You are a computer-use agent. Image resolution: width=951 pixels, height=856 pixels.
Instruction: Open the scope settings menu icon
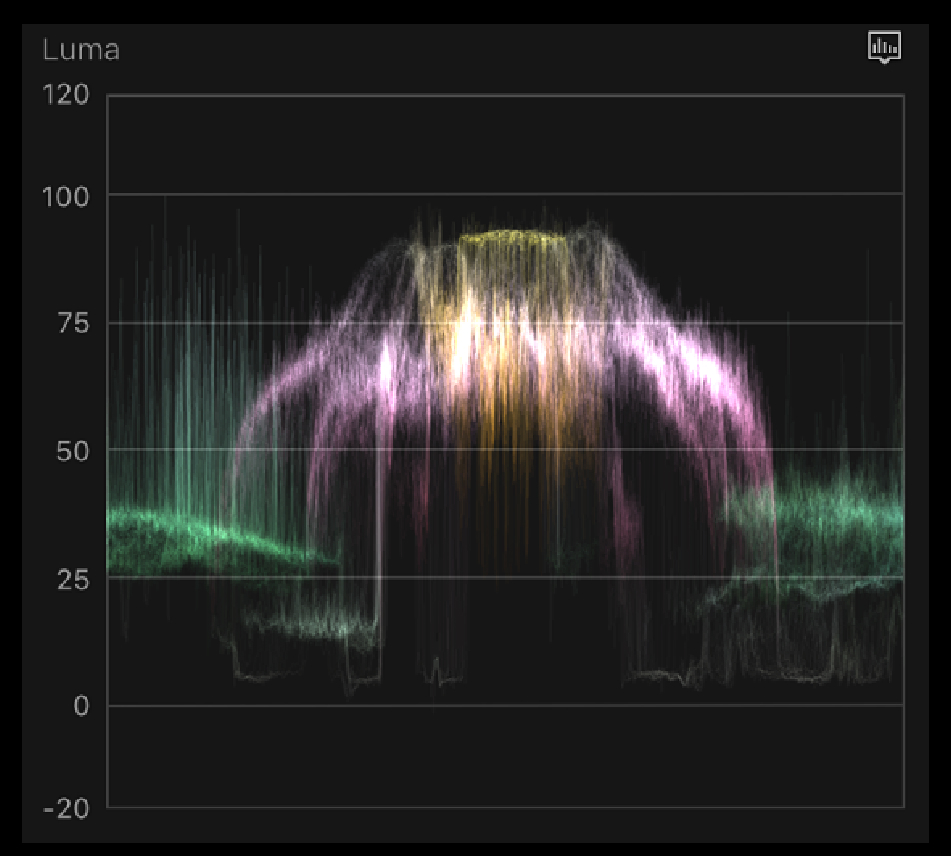pyautogui.click(x=884, y=47)
